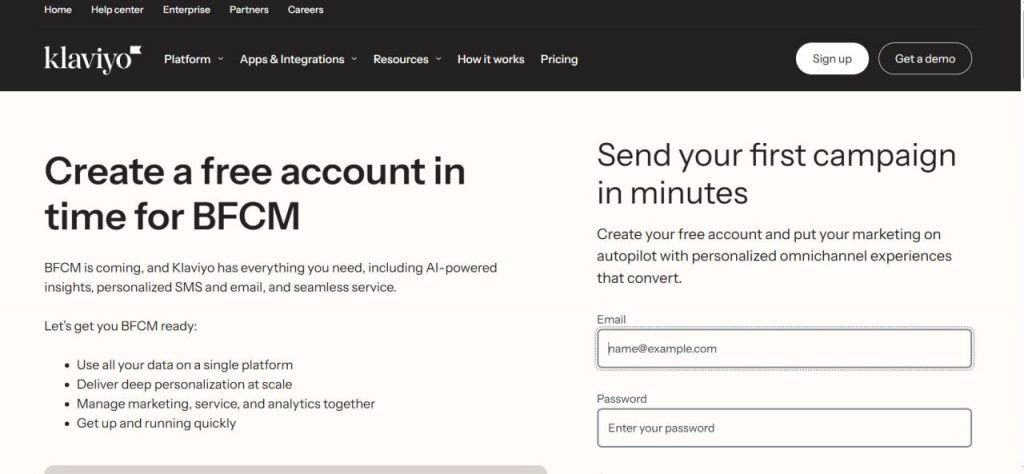
Task: Click the Email field label
Action: [x=611, y=319]
